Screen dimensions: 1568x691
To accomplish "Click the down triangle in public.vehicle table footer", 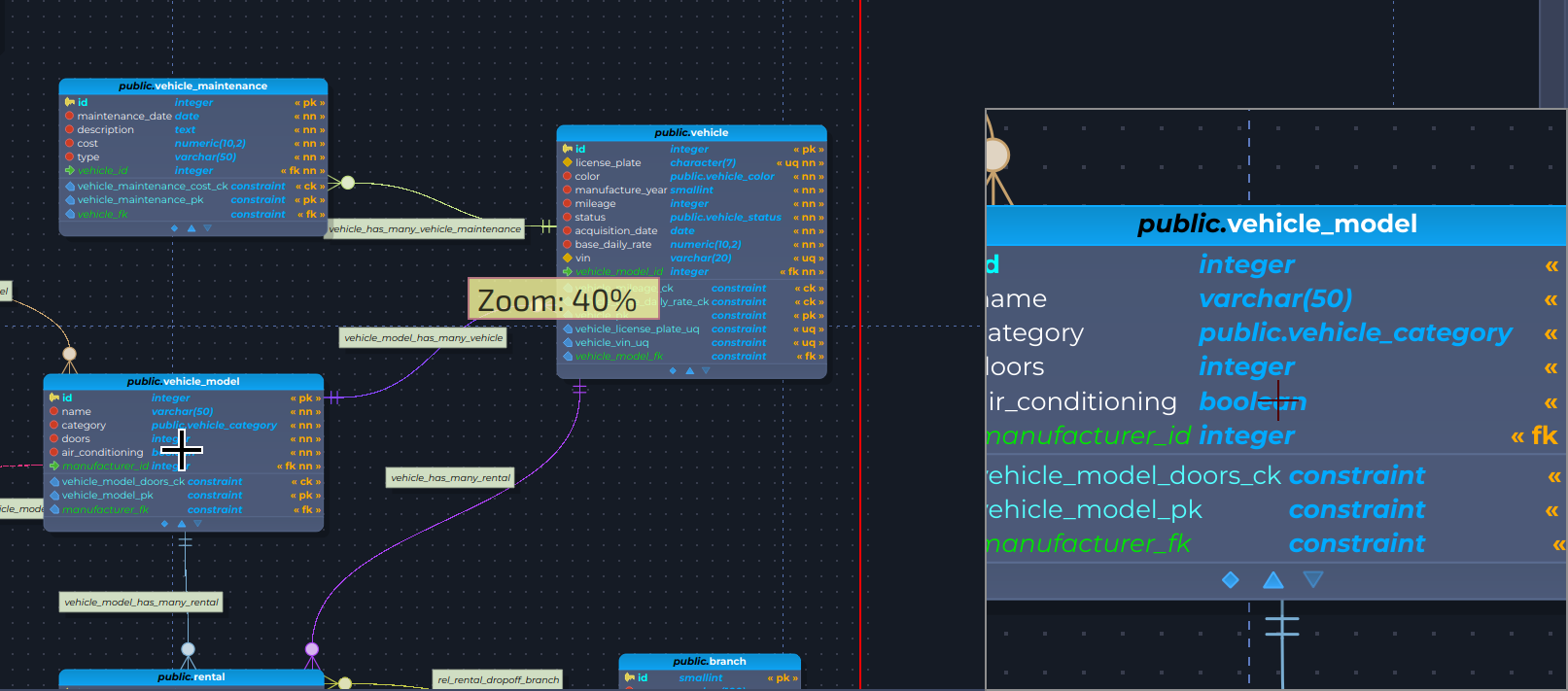I will pyautogui.click(x=707, y=370).
